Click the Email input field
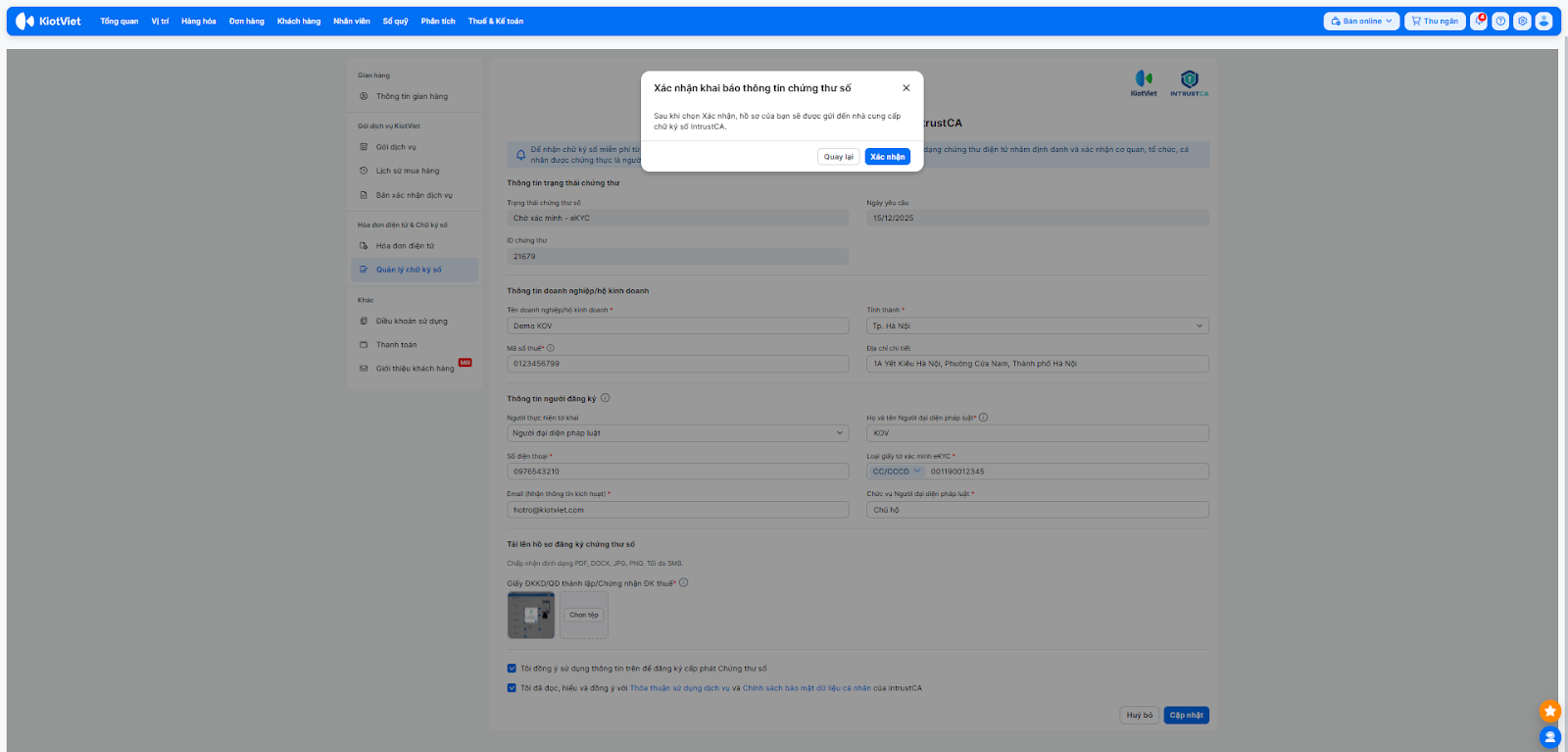The width and height of the screenshot is (1568, 752). 677,510
